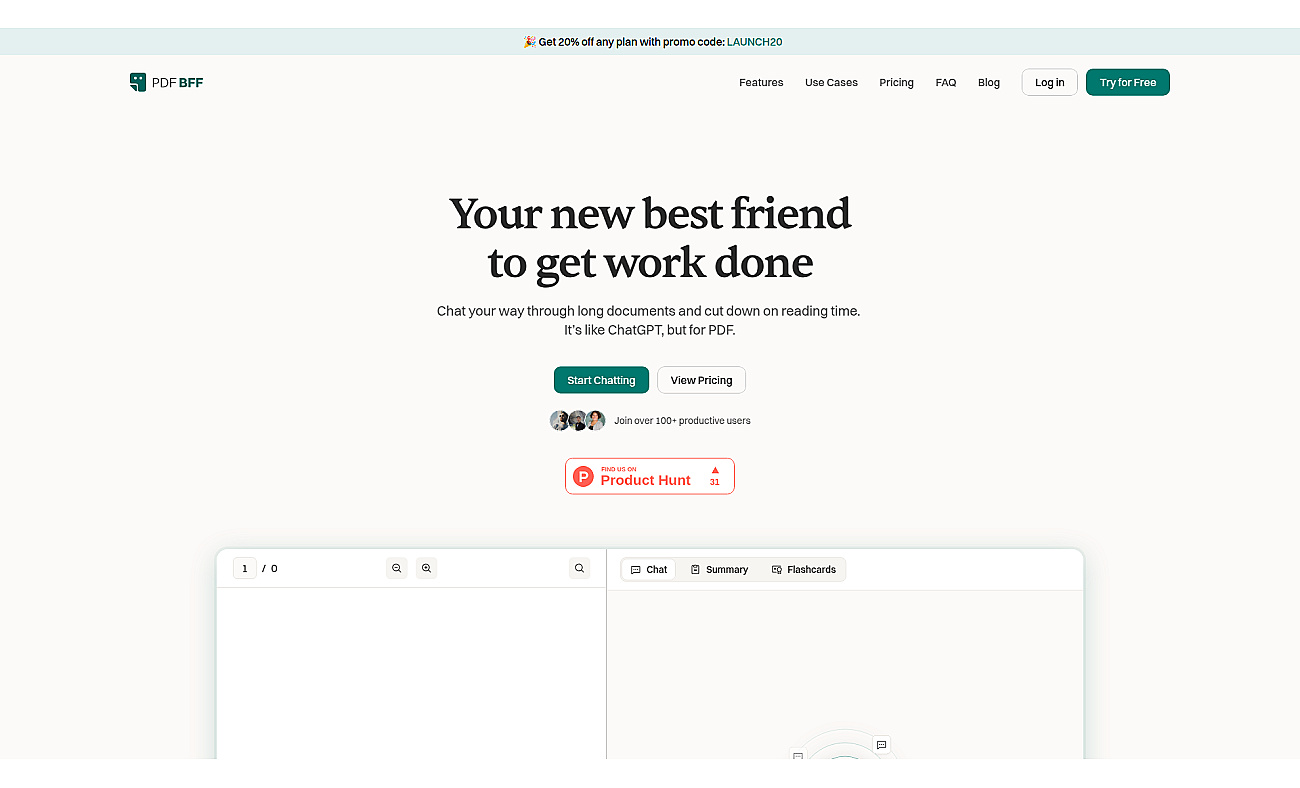
Task: Click the Start Chatting button
Action: click(601, 380)
